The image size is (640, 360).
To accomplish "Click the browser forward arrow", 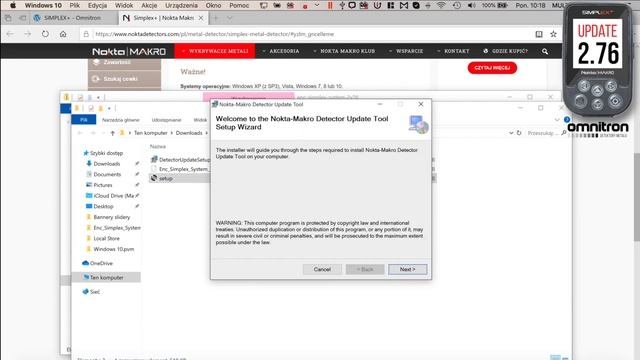I will coord(27,34).
